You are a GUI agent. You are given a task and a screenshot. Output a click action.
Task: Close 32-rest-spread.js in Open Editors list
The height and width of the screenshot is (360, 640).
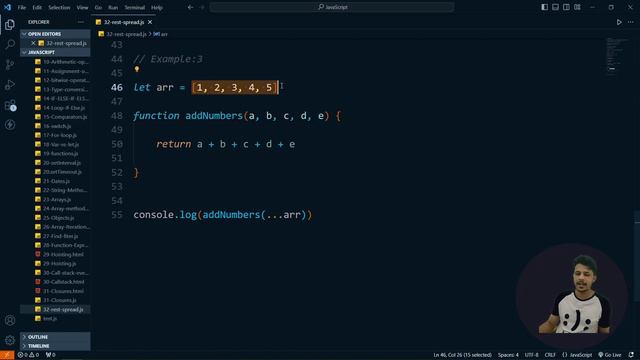tap(33, 43)
